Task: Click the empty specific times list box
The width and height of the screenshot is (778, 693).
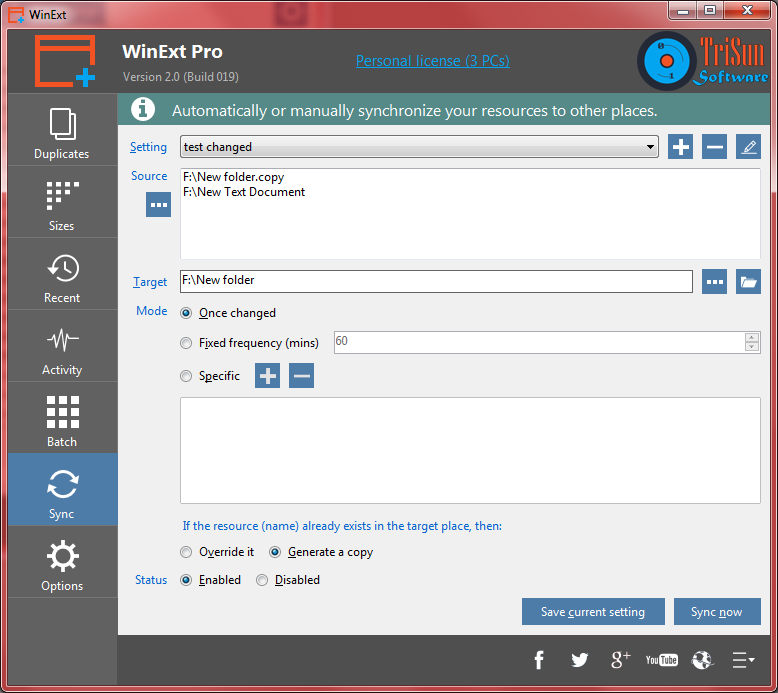Action: tap(470, 450)
